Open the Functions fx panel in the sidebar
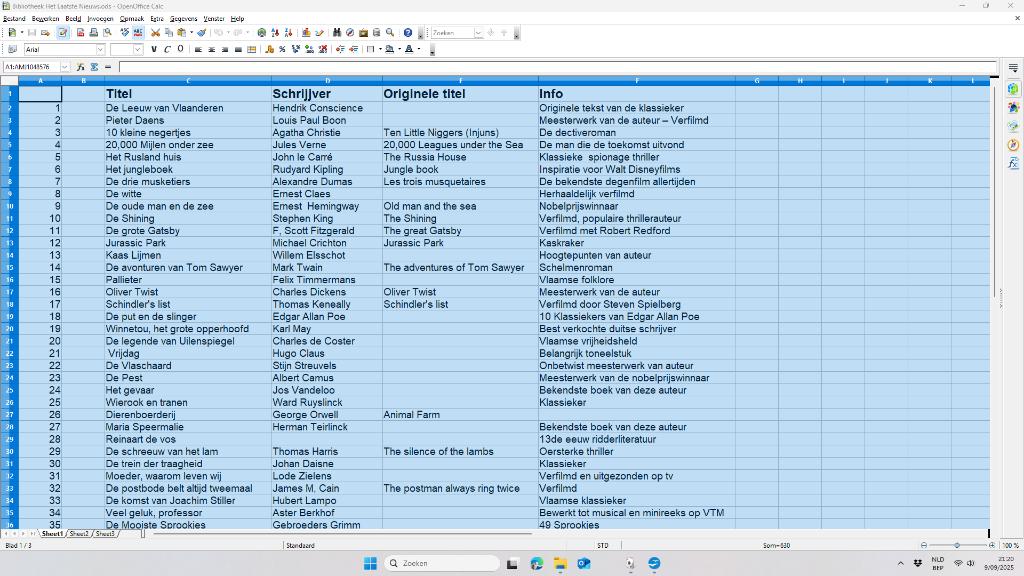Screen dimensions: 1024x576 [1013, 163]
